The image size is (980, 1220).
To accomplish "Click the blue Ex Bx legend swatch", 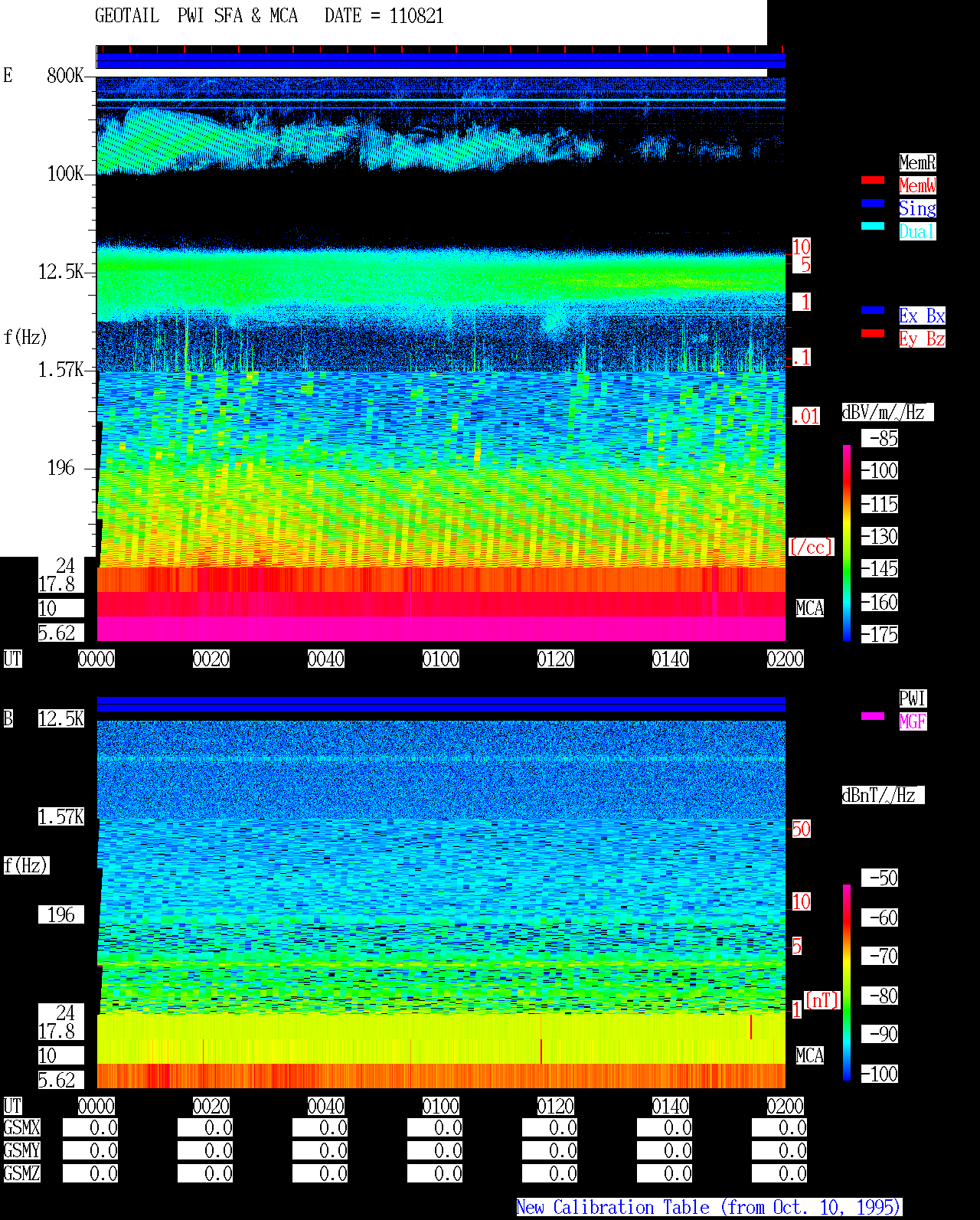I will (873, 310).
